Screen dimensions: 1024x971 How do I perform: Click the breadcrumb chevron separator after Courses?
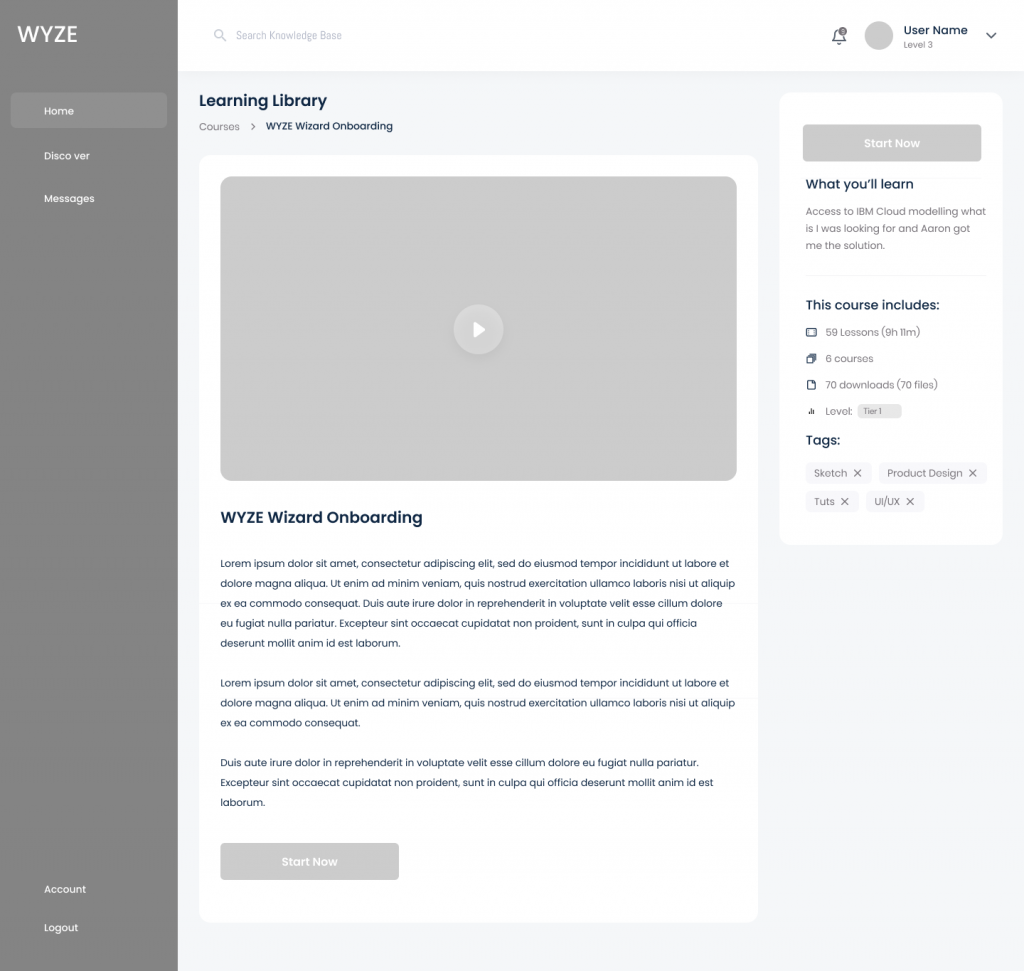pyautogui.click(x=253, y=127)
